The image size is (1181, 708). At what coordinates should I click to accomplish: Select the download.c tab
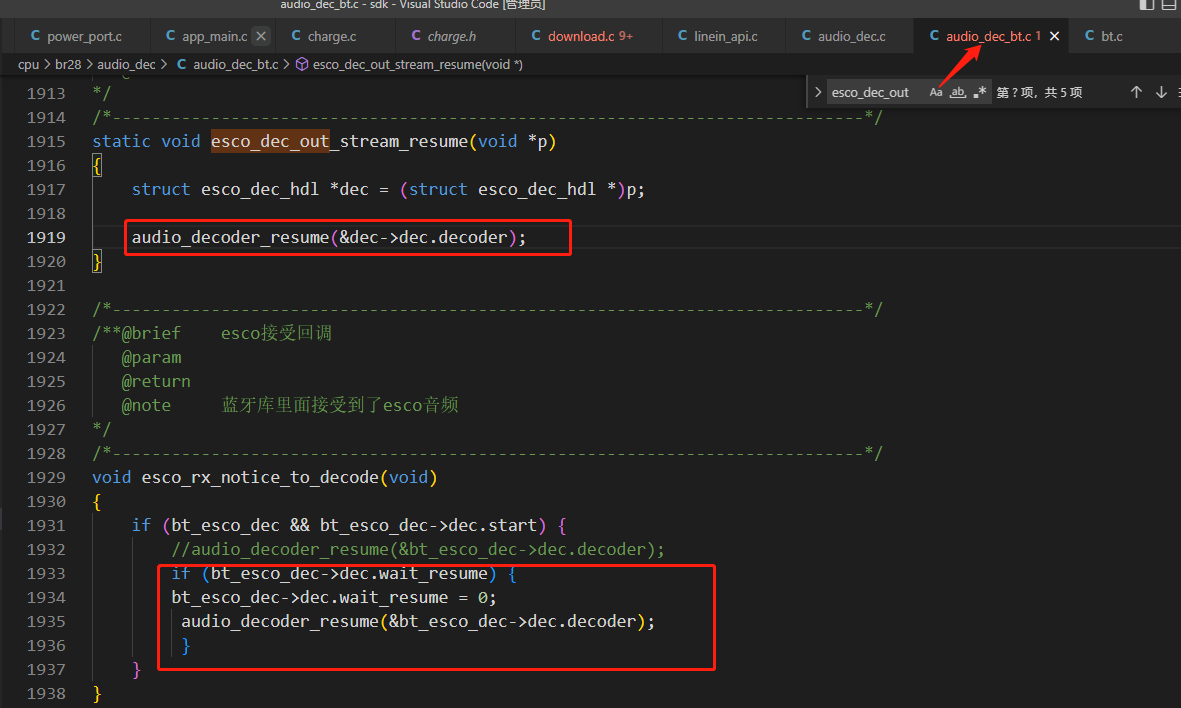pyautogui.click(x=581, y=36)
